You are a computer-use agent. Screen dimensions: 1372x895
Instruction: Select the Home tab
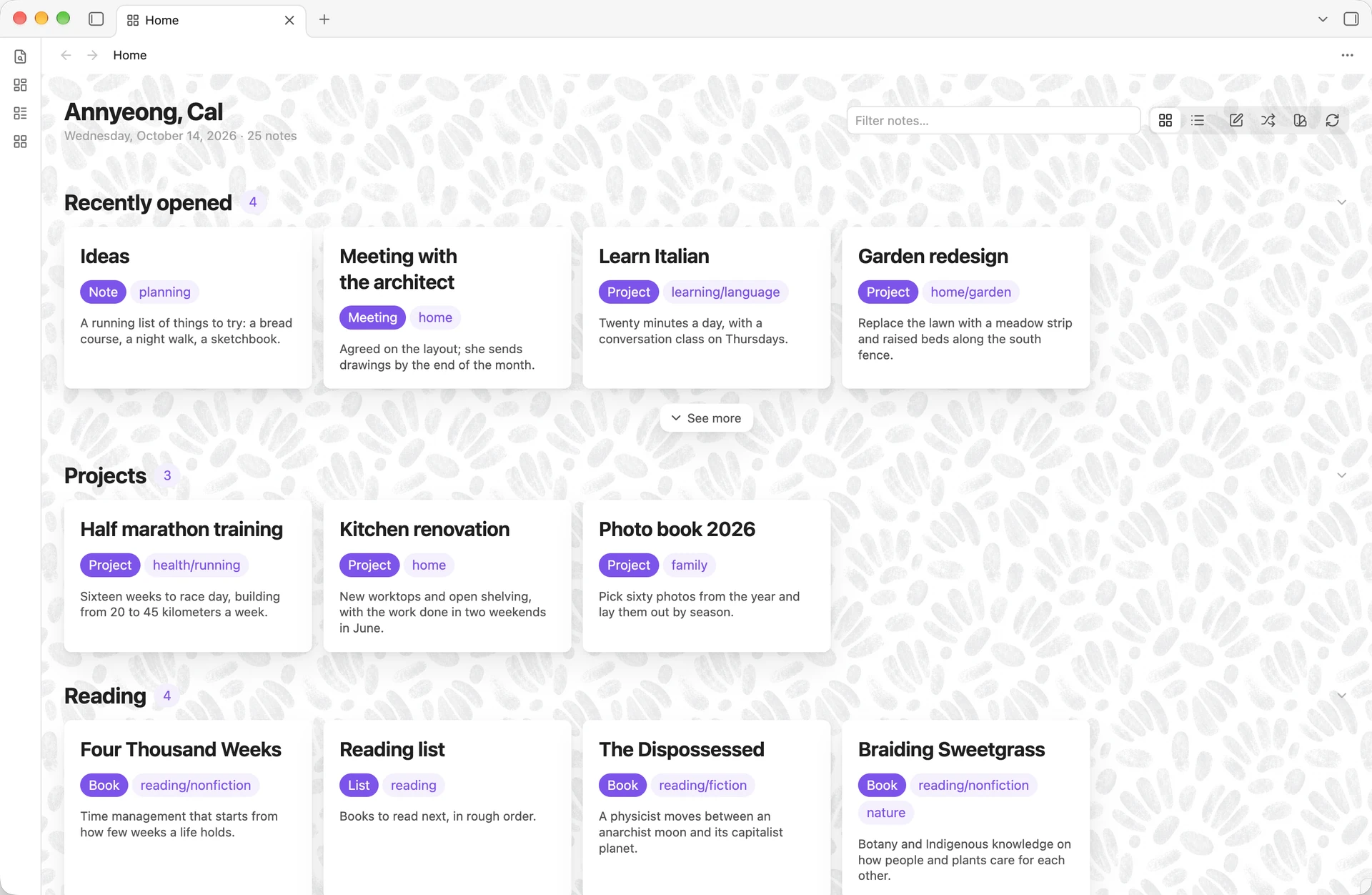tap(210, 20)
